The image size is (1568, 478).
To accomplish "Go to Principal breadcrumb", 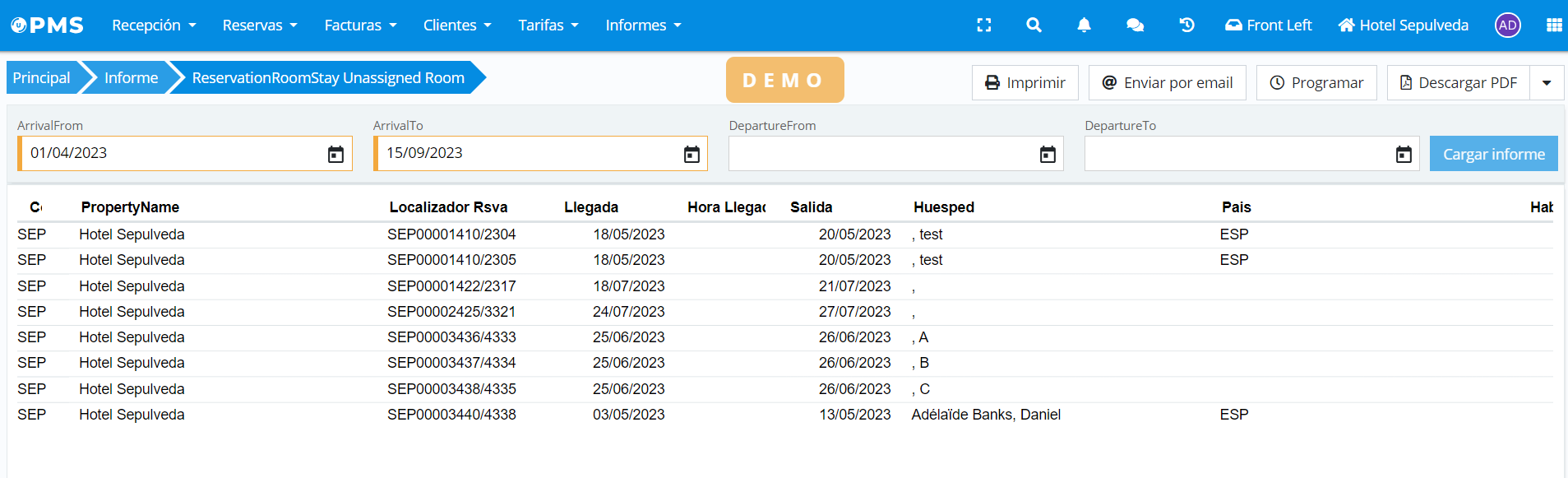I will click(42, 78).
